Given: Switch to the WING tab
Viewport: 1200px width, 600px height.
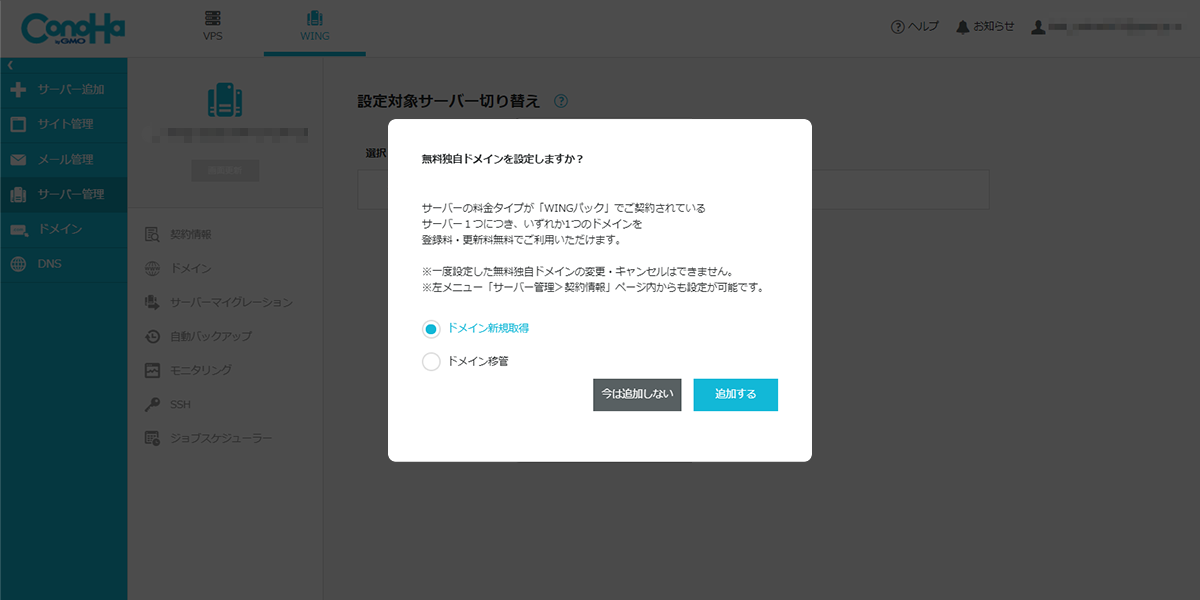Looking at the screenshot, I should tap(315, 27).
